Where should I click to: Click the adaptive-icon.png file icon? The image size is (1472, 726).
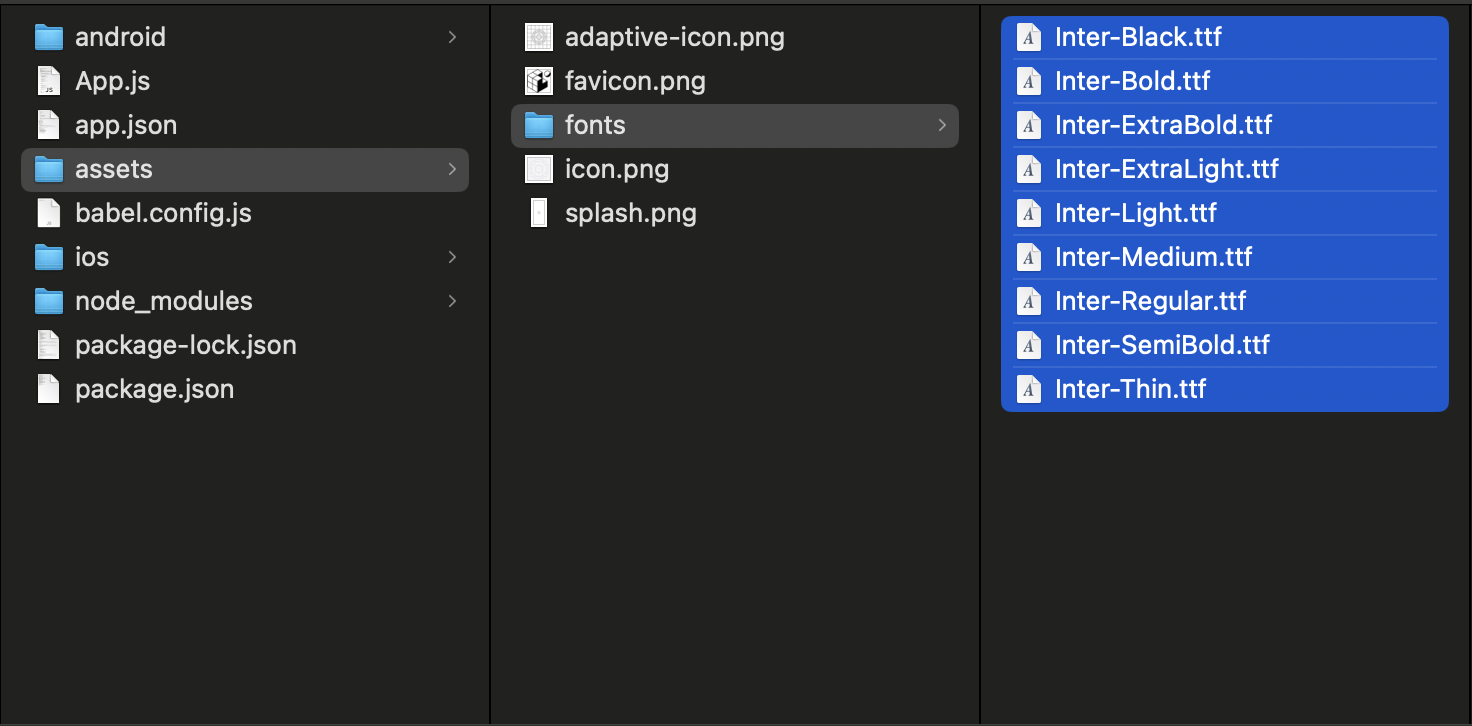tap(538, 37)
